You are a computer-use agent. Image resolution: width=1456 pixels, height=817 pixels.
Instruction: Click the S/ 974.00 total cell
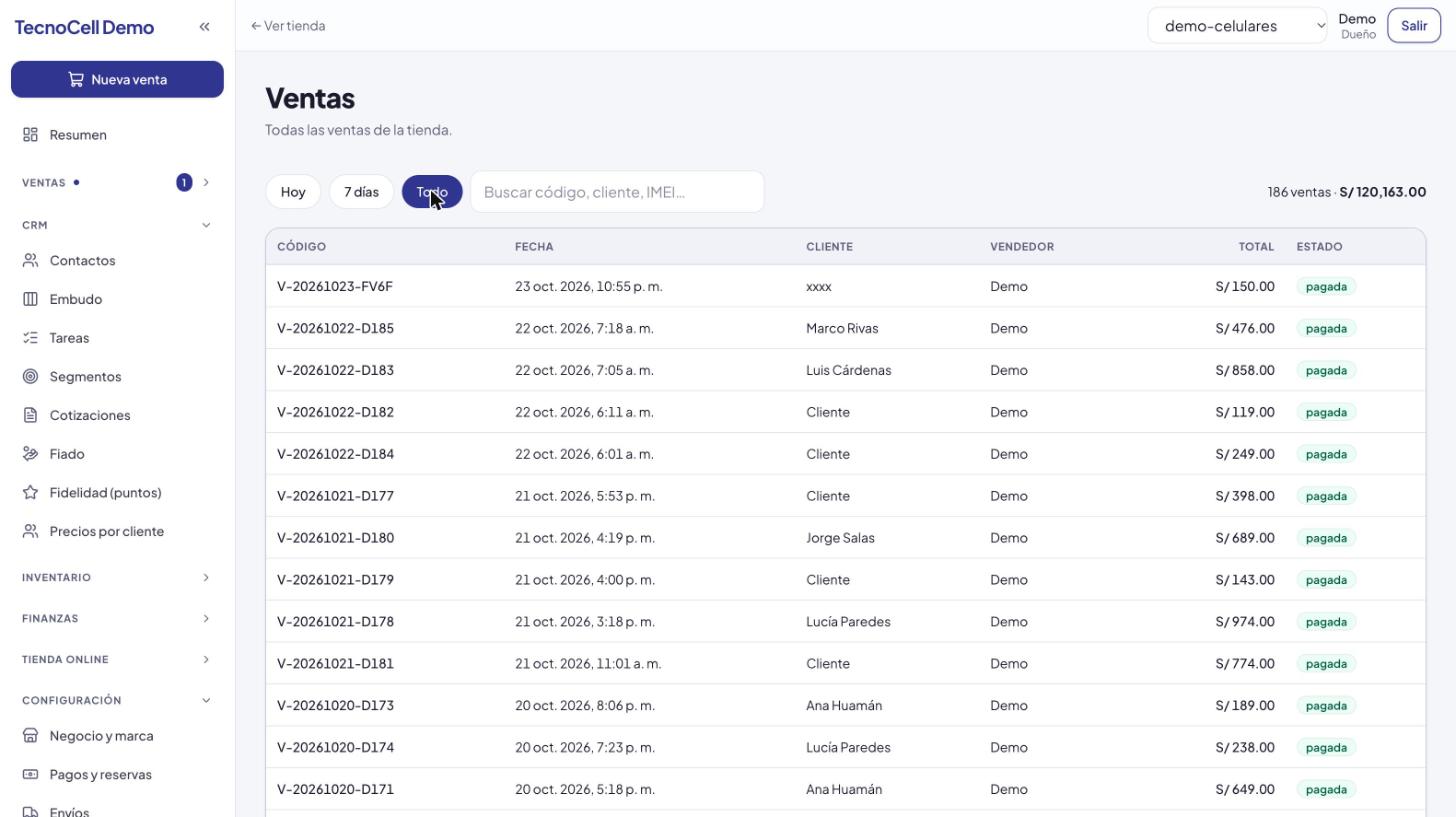[1245, 622]
